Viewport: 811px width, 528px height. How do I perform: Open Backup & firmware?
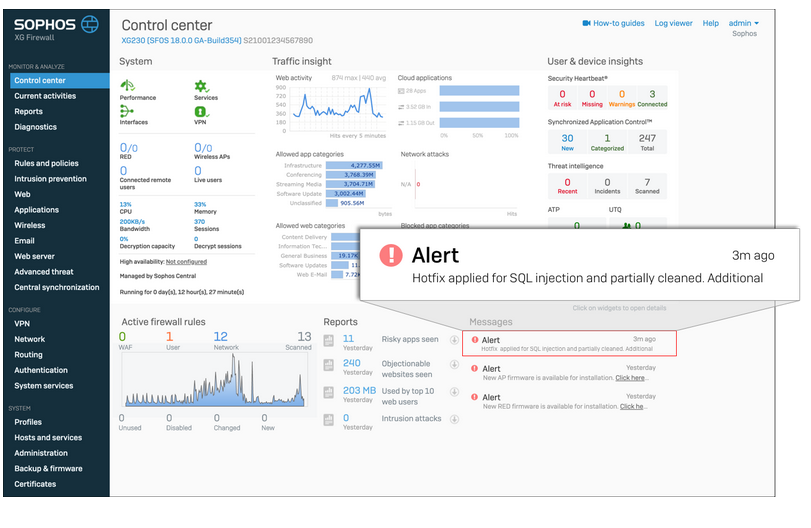click(48, 469)
